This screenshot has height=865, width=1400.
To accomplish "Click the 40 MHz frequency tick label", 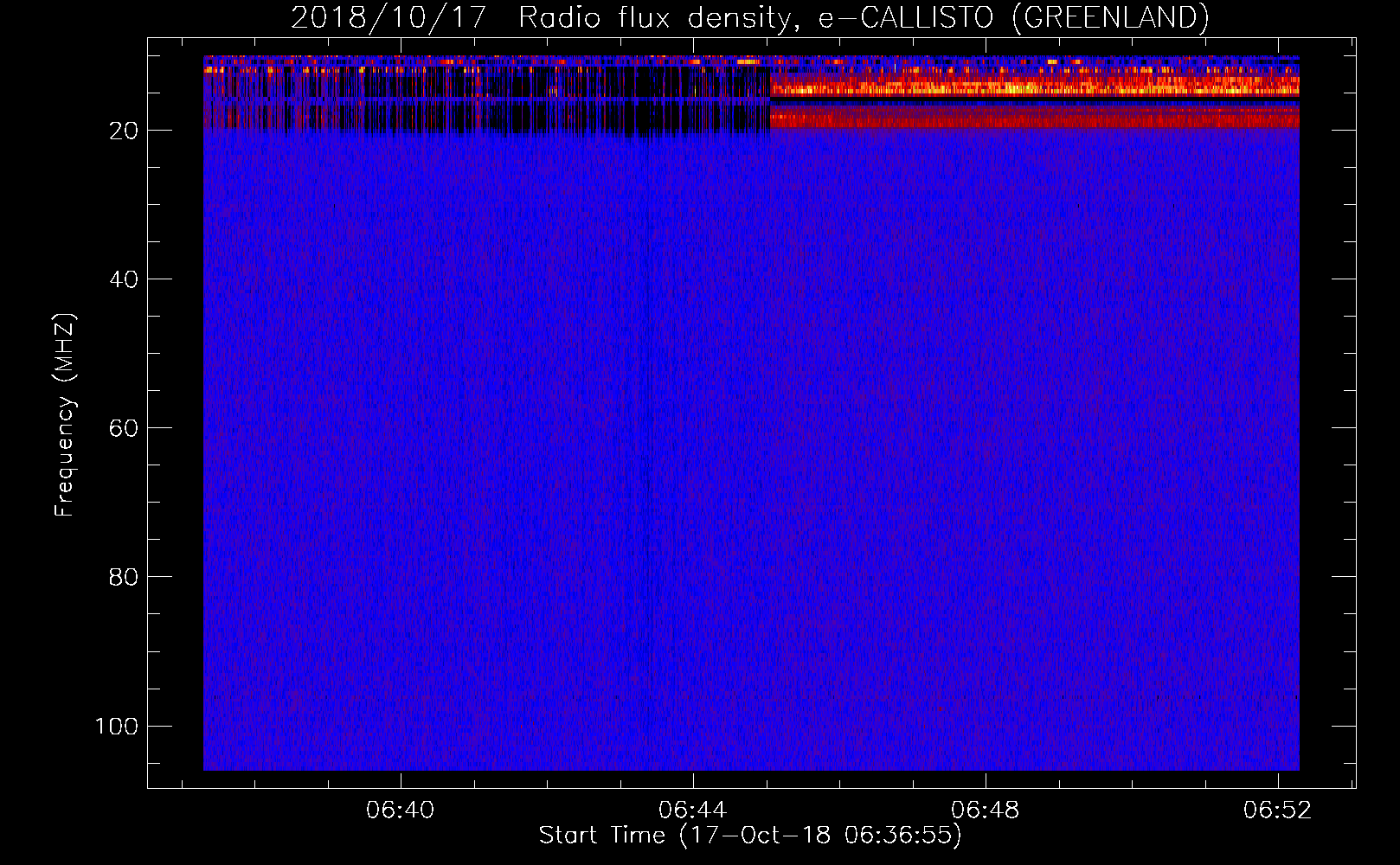I will pyautogui.click(x=124, y=279).
